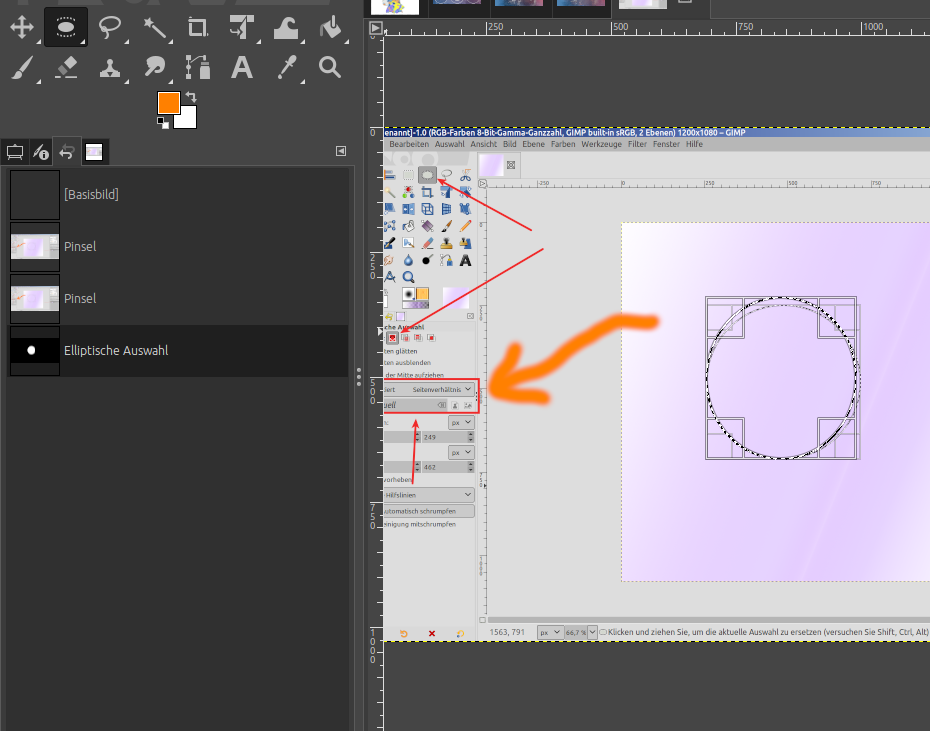930x731 pixels.
Task: Select the Paths tool
Action: click(x=198, y=68)
